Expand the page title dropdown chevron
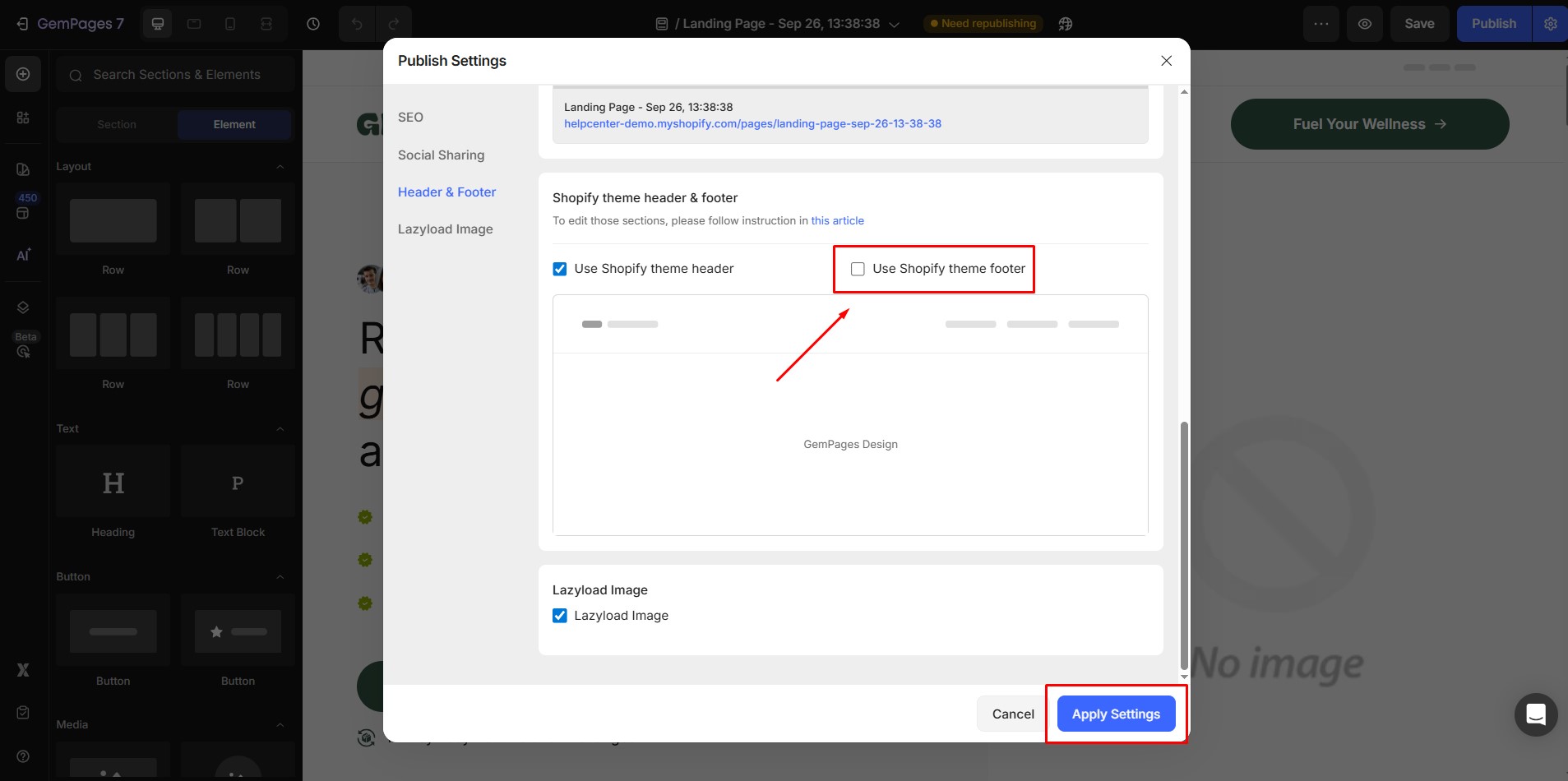This screenshot has width=1568, height=781. 895,25
